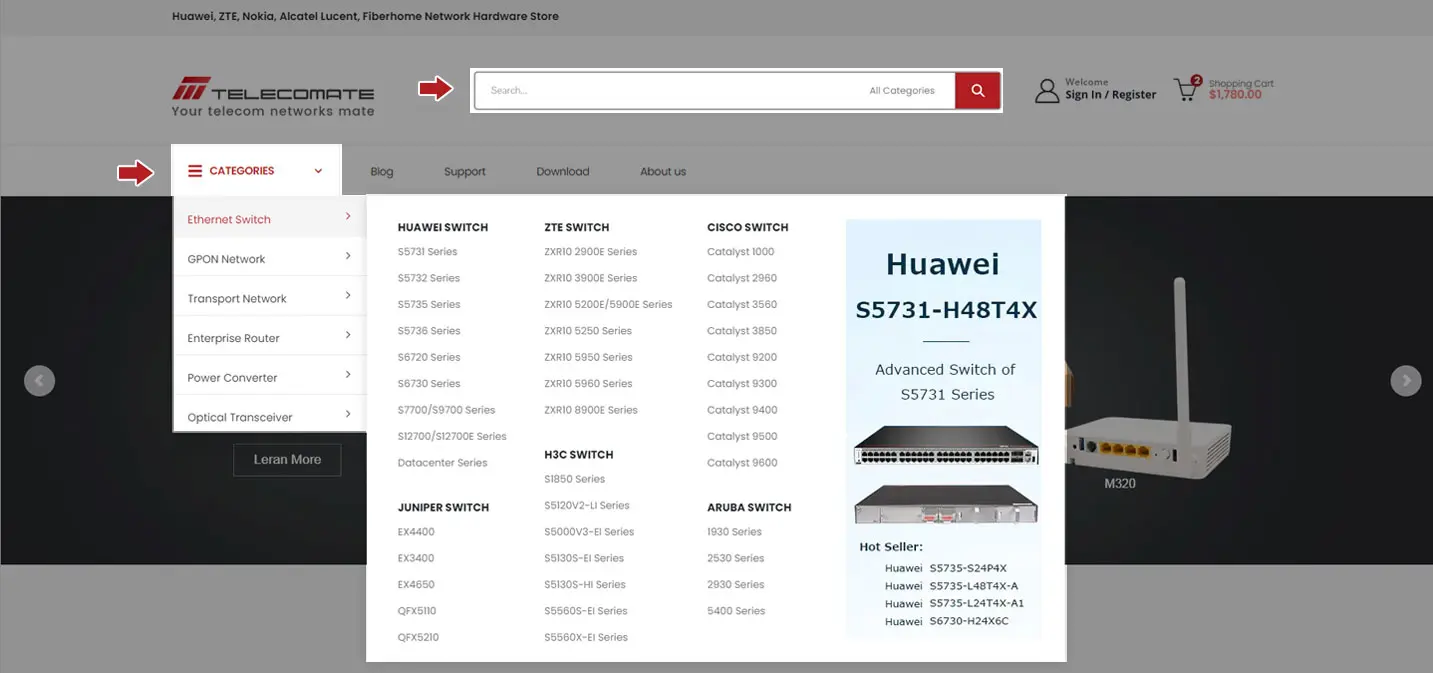
Task: Open the Blog menu item
Action: pyautogui.click(x=381, y=172)
